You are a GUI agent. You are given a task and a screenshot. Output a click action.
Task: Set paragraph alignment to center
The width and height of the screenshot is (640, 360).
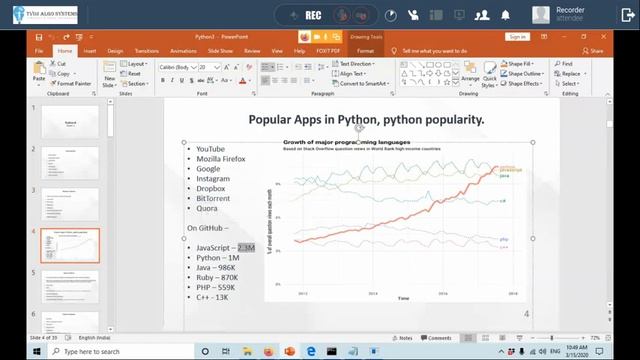[275, 81]
